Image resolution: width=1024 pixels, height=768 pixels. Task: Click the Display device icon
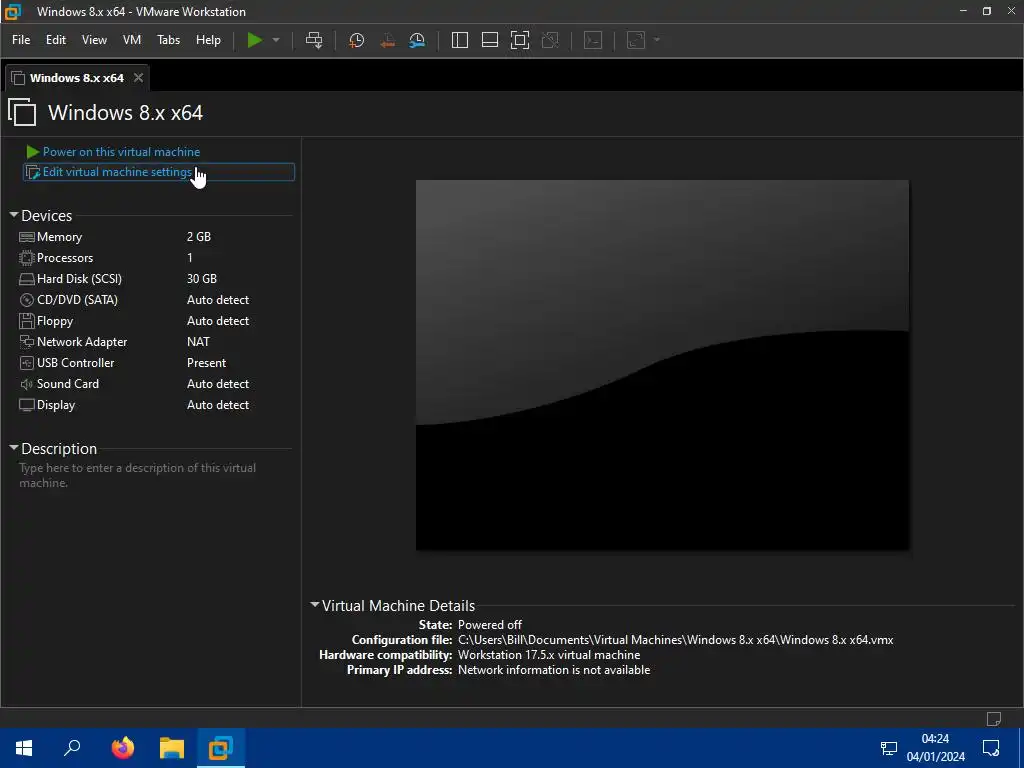point(27,405)
